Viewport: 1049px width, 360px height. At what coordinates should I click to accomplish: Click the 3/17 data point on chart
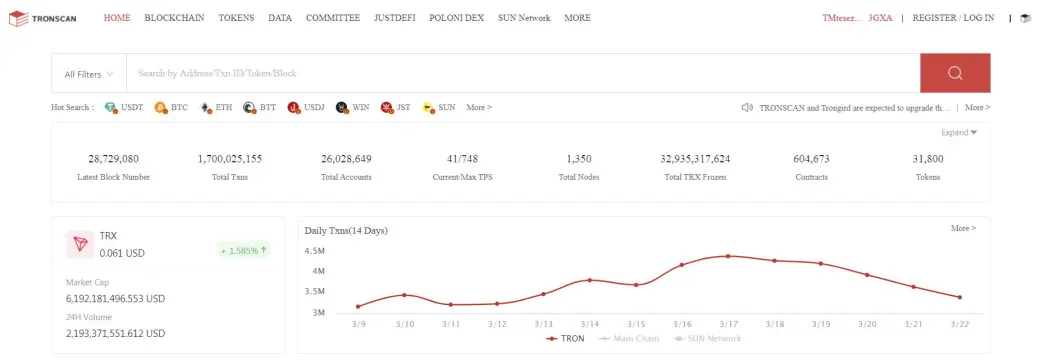pyautogui.click(x=728, y=256)
